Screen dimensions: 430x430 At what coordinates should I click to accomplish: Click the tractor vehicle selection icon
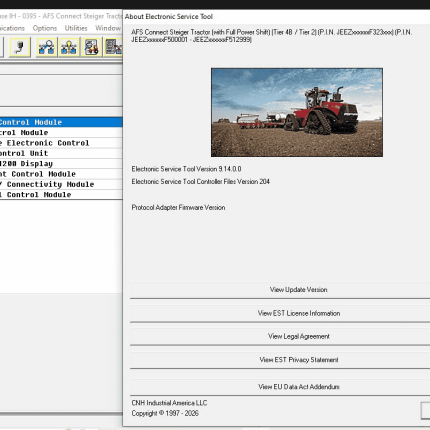91,47
